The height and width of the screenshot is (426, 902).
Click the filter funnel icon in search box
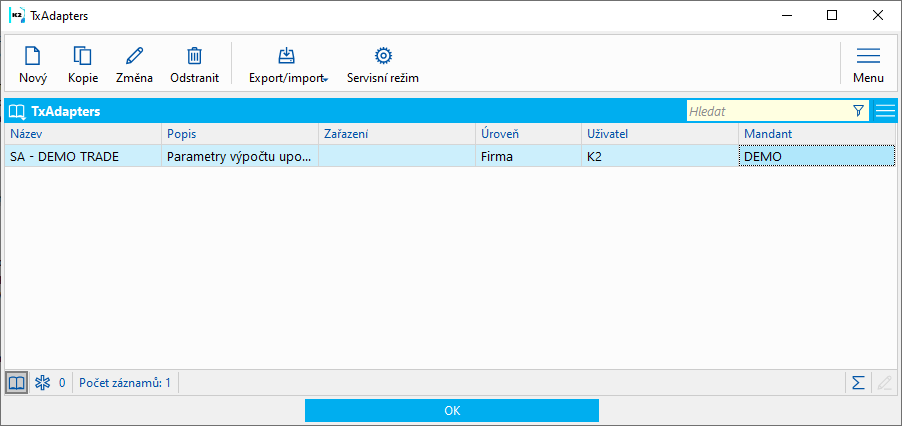coord(858,111)
